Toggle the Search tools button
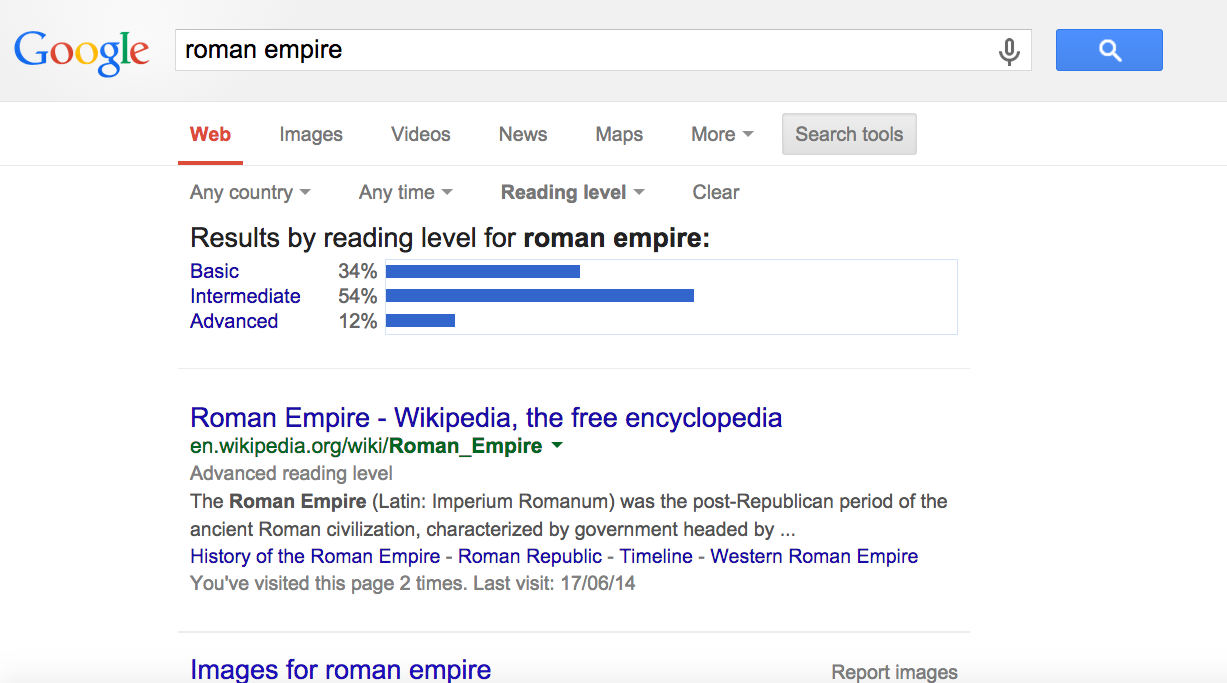The height and width of the screenshot is (683, 1227). pos(849,134)
